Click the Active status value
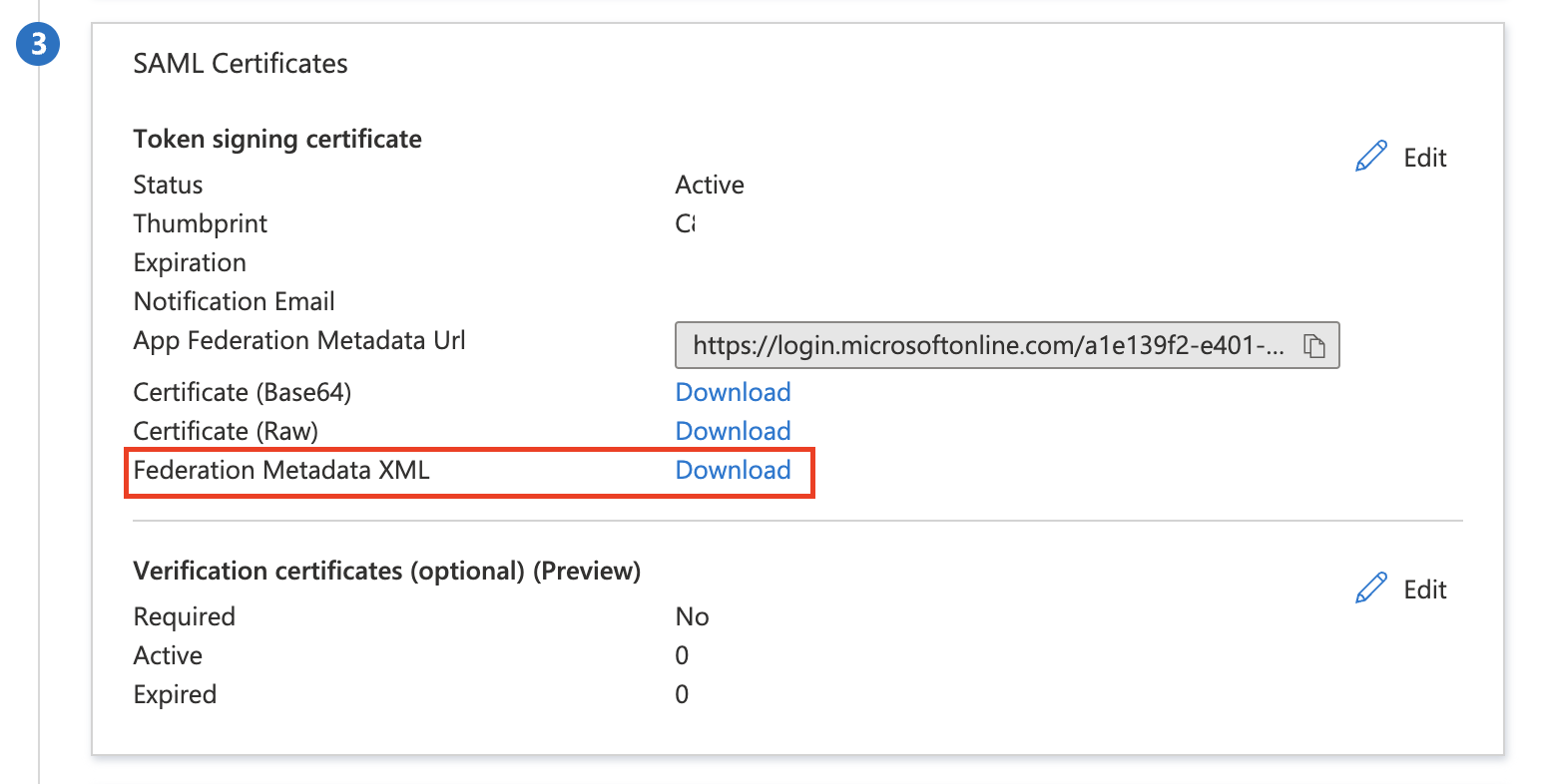 point(709,185)
